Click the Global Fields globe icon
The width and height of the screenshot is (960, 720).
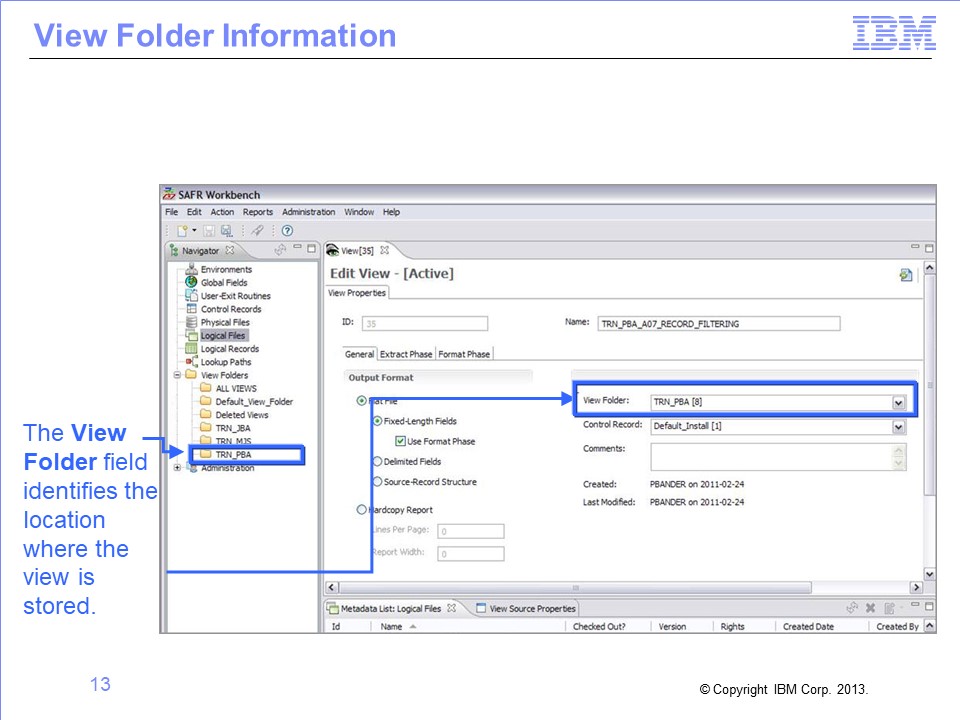point(192,282)
